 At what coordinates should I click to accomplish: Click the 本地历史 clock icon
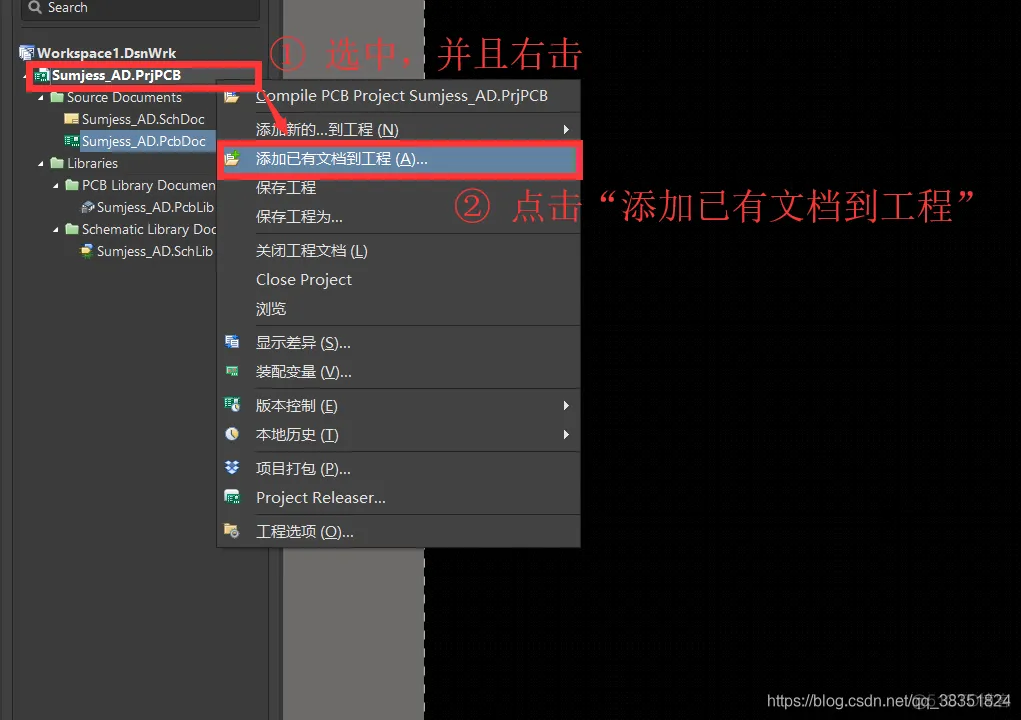(x=232, y=434)
